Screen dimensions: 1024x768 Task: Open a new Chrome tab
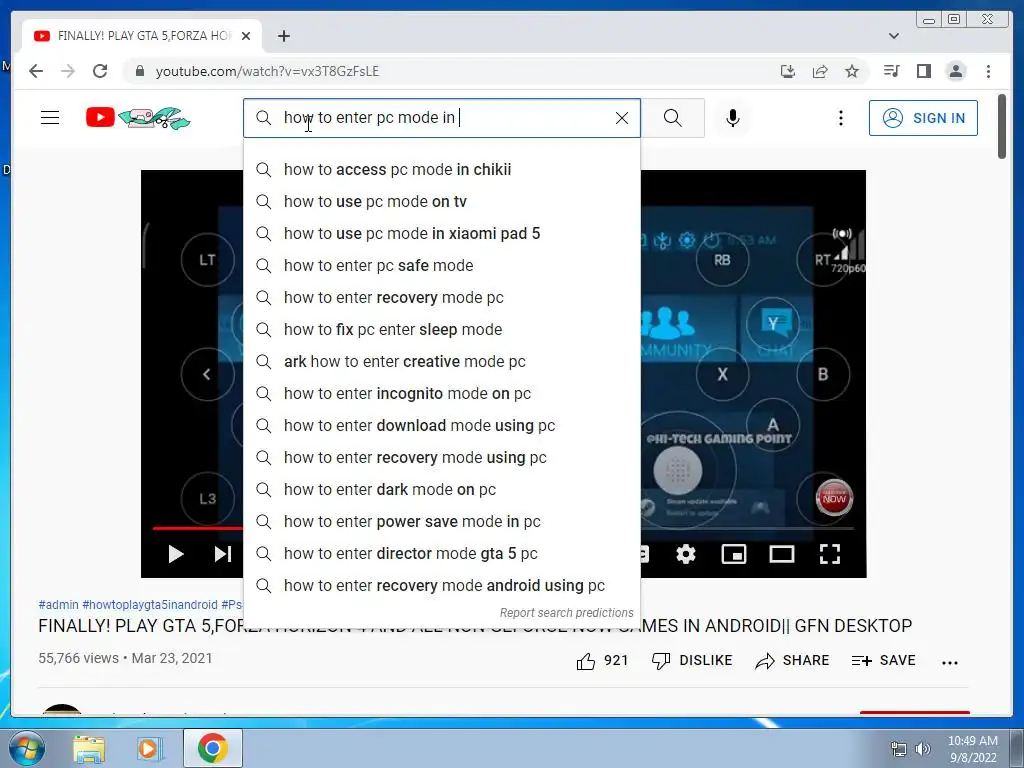[x=283, y=36]
